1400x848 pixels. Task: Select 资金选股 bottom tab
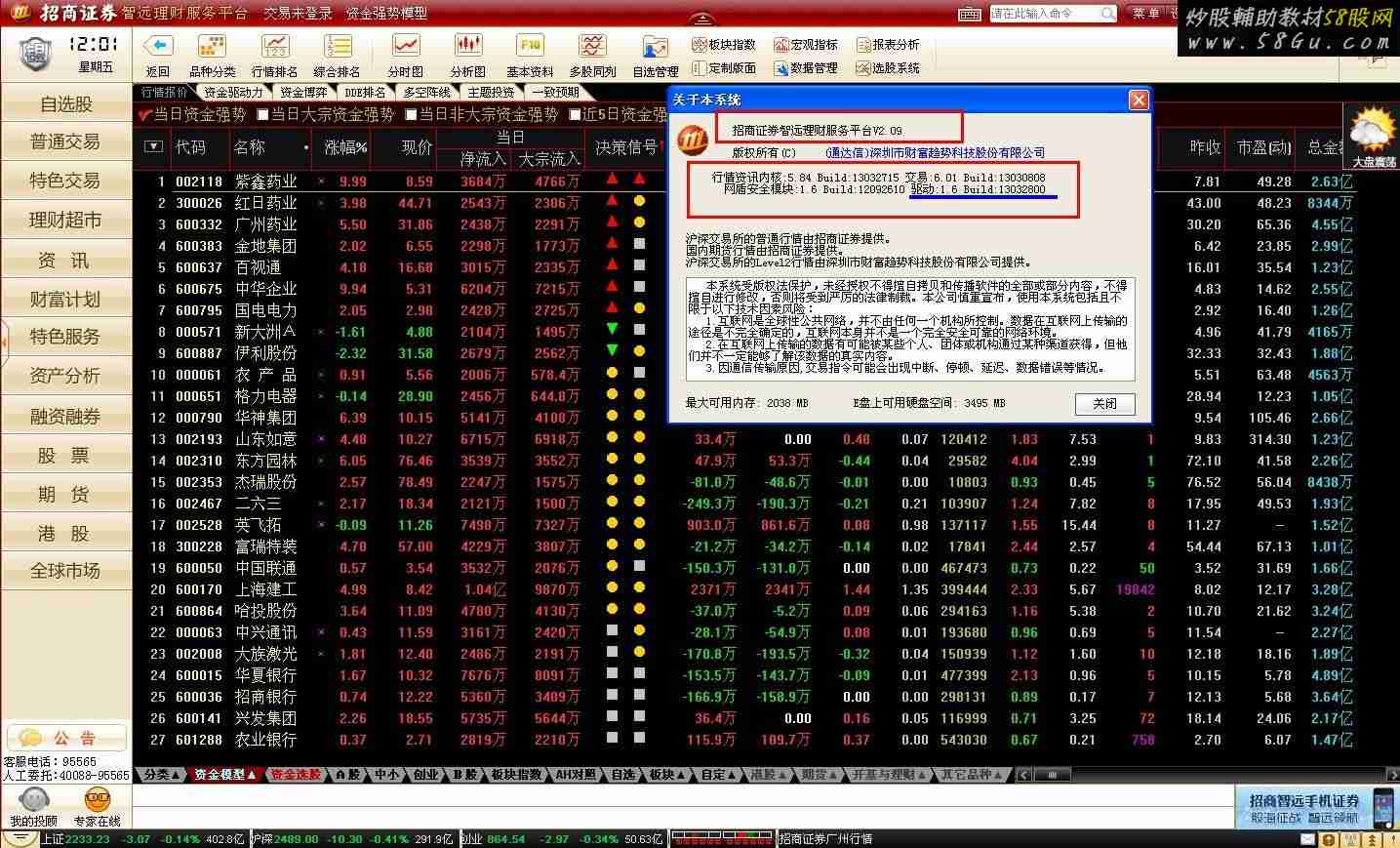pyautogui.click(x=296, y=774)
